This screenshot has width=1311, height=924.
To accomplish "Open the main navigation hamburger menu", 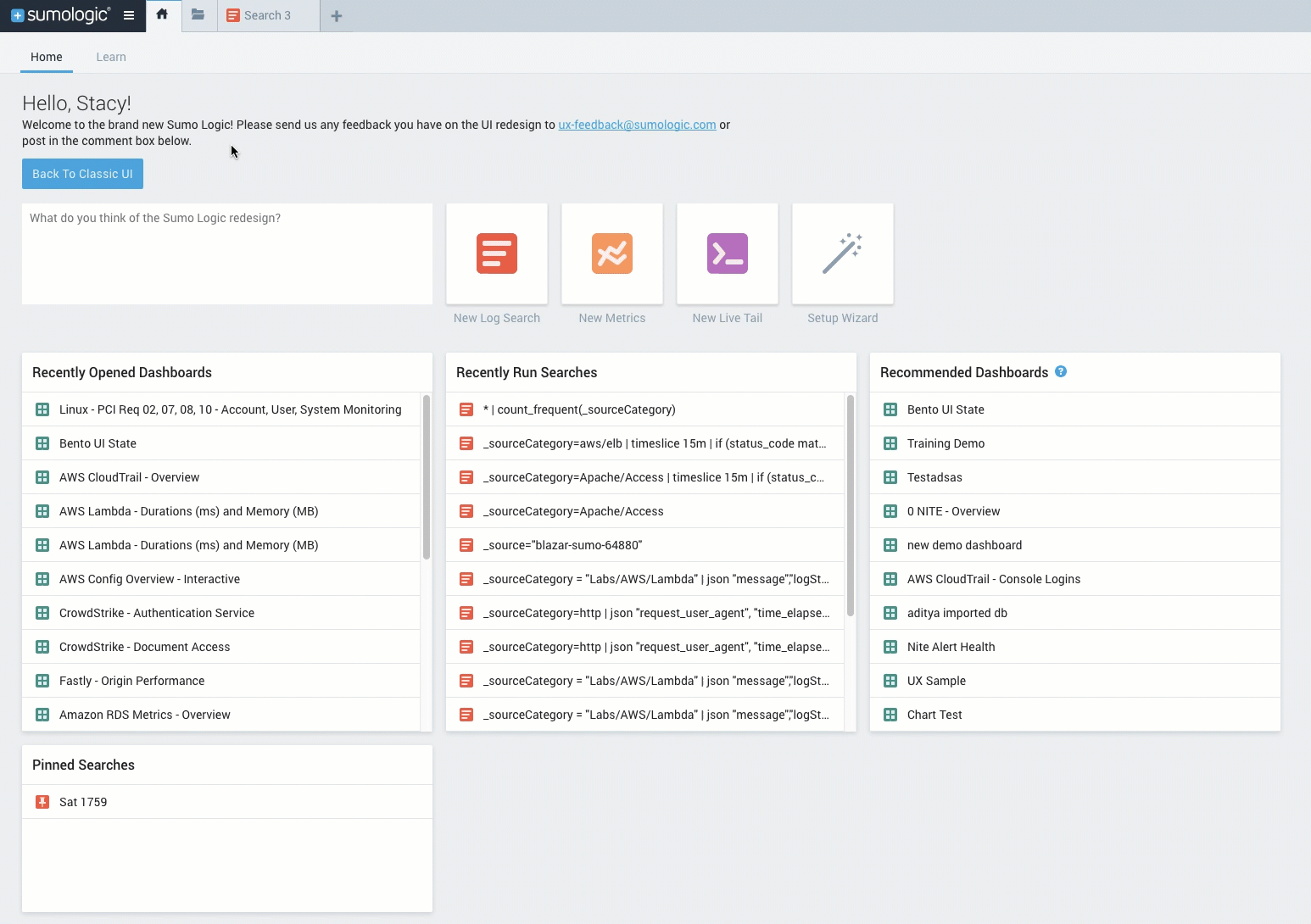I will (x=129, y=14).
